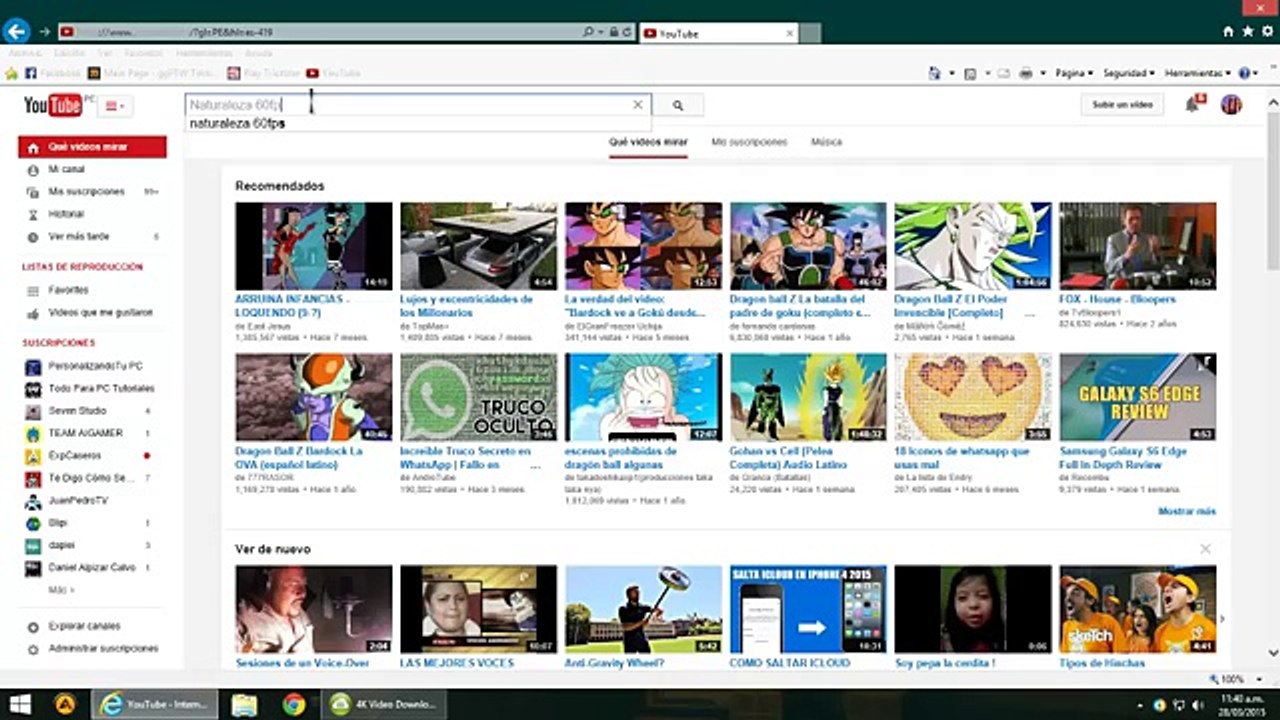1280x720 pixels.
Task: Open the ExpCaseros subscription
Action: coord(74,456)
